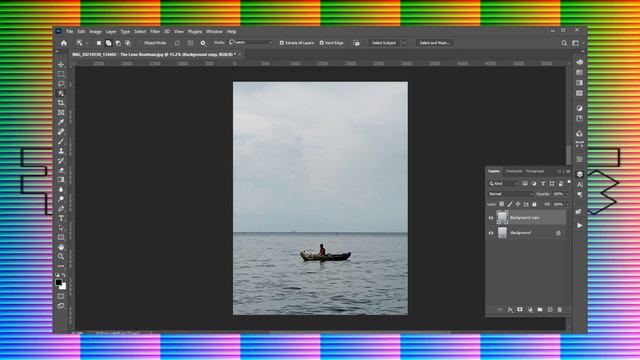The image size is (640, 360).
Task: Open the Layer menu
Action: coord(111,31)
